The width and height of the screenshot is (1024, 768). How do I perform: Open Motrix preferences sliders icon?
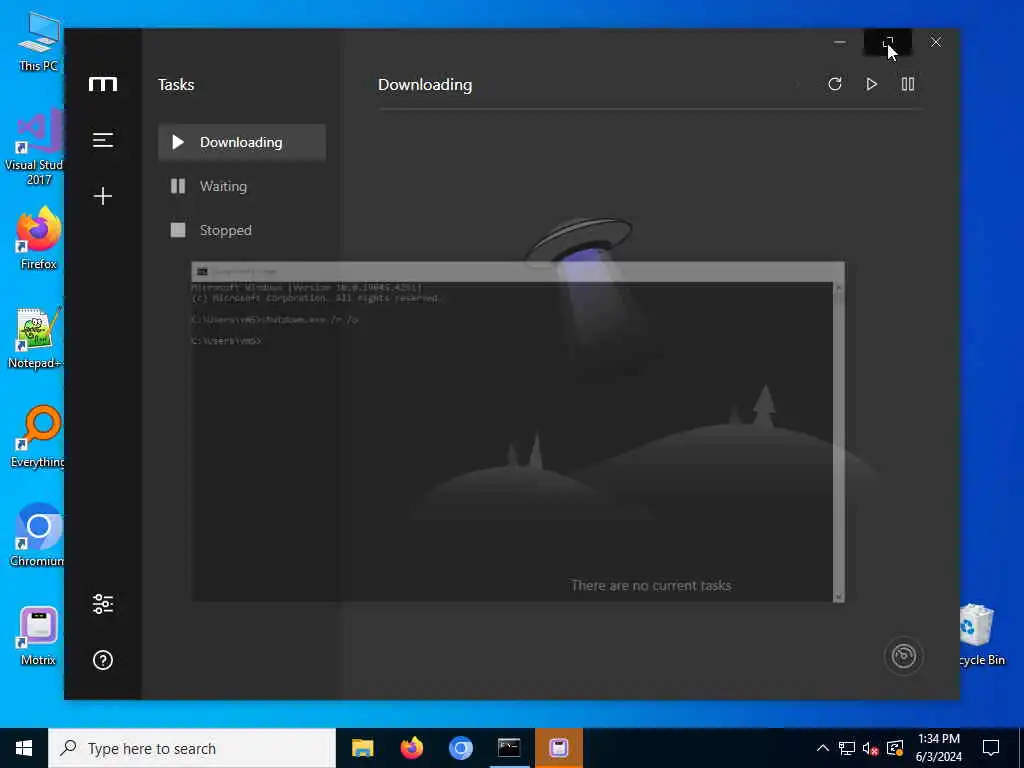pyautogui.click(x=103, y=604)
